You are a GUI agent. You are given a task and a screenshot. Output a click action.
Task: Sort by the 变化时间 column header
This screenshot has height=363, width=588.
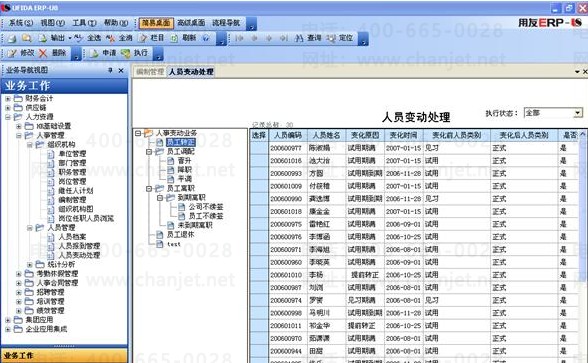coord(404,135)
